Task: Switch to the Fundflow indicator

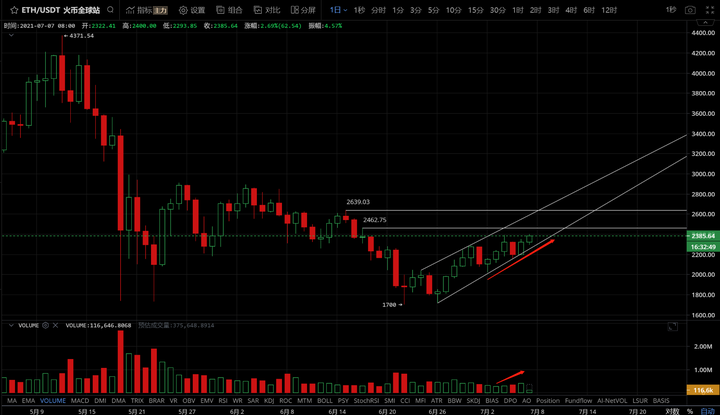Action: click(x=578, y=400)
